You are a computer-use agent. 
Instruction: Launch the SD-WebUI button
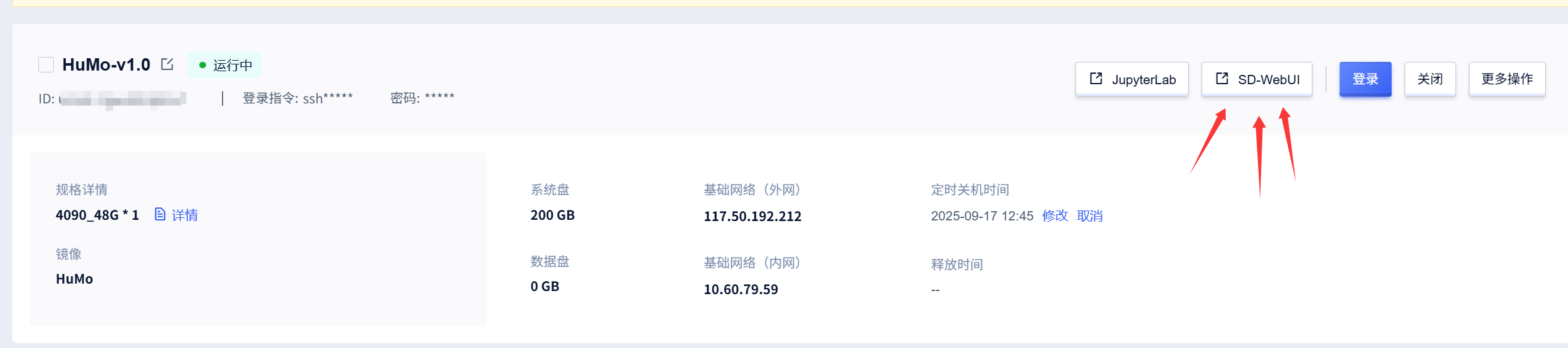[x=1257, y=79]
